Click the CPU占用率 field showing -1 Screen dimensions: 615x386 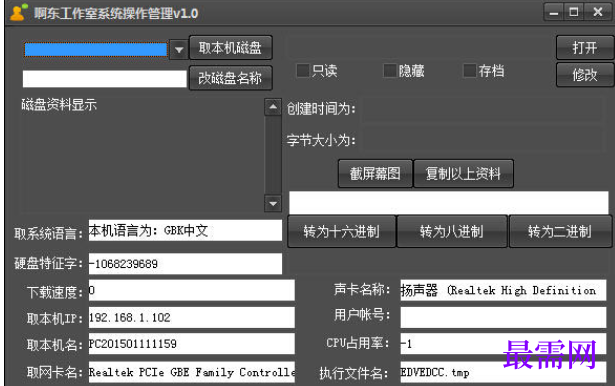[503, 344]
